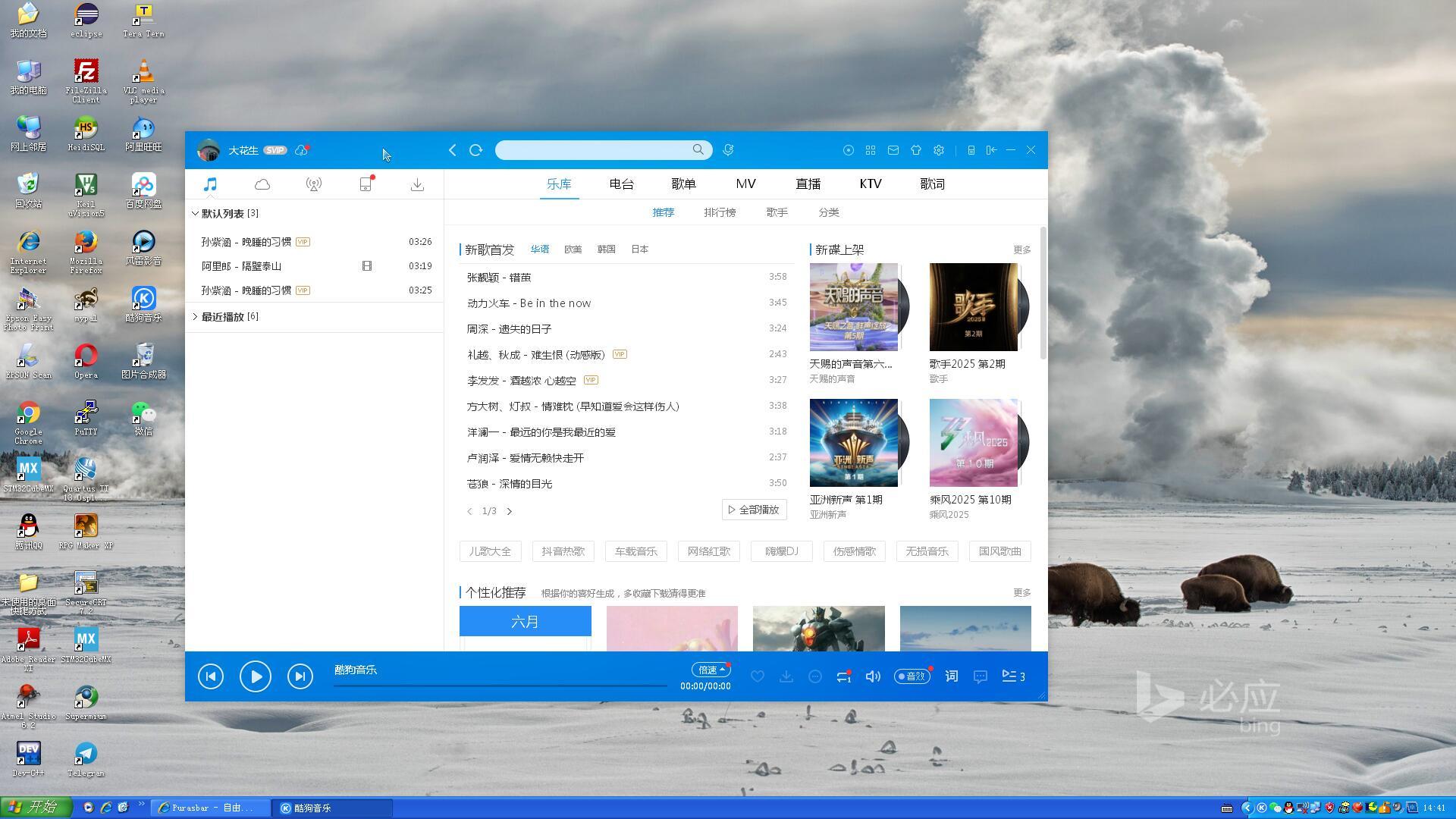Toggle the single-loop play mode
The height and width of the screenshot is (819, 1456).
coord(844,676)
